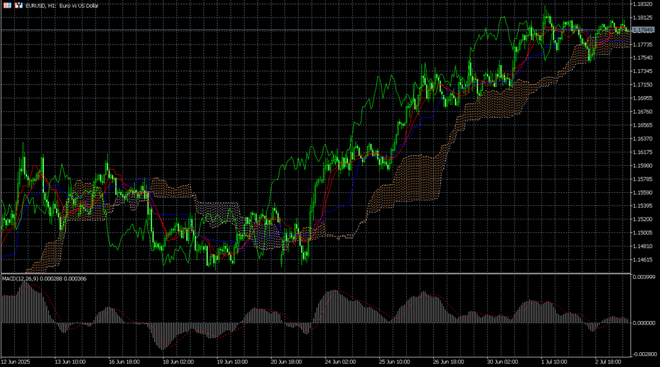Click the 1.14615 price scale value
The height and width of the screenshot is (367, 660).
click(x=643, y=260)
